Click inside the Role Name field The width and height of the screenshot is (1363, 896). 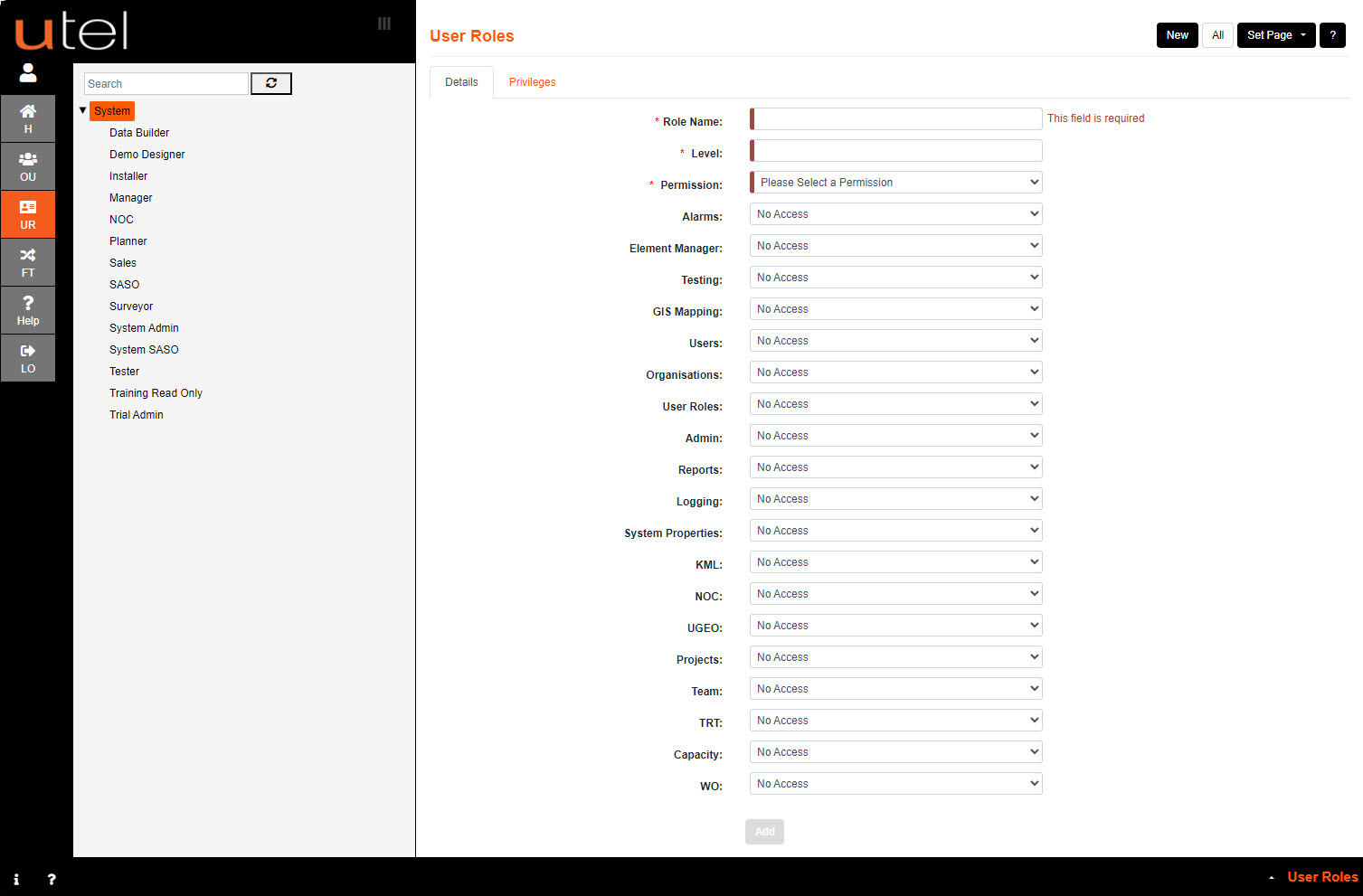point(894,118)
